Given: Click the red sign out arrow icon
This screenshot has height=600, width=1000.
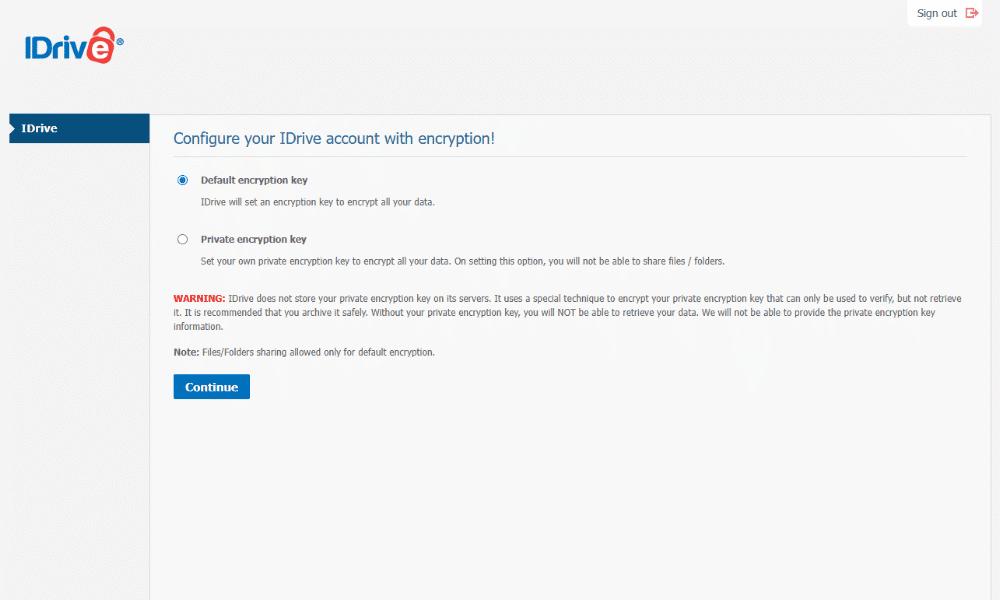Looking at the screenshot, I should tap(971, 13).
